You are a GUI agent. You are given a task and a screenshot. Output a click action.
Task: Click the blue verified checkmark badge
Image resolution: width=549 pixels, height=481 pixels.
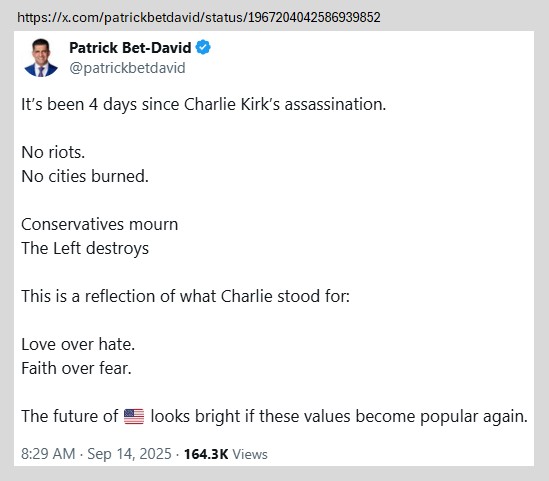(x=203, y=47)
